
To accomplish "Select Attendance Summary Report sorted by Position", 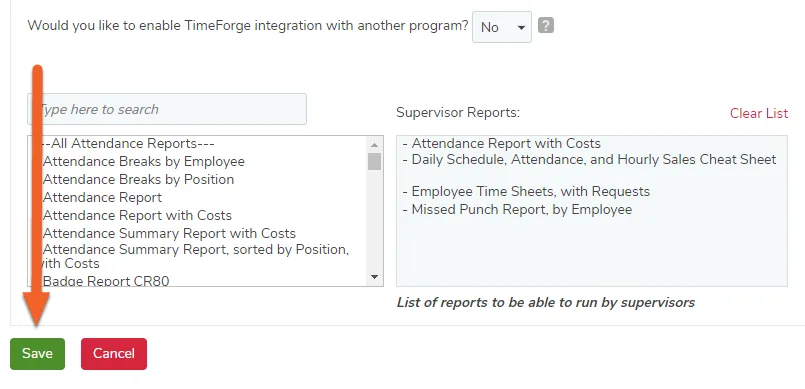I will (x=195, y=256).
